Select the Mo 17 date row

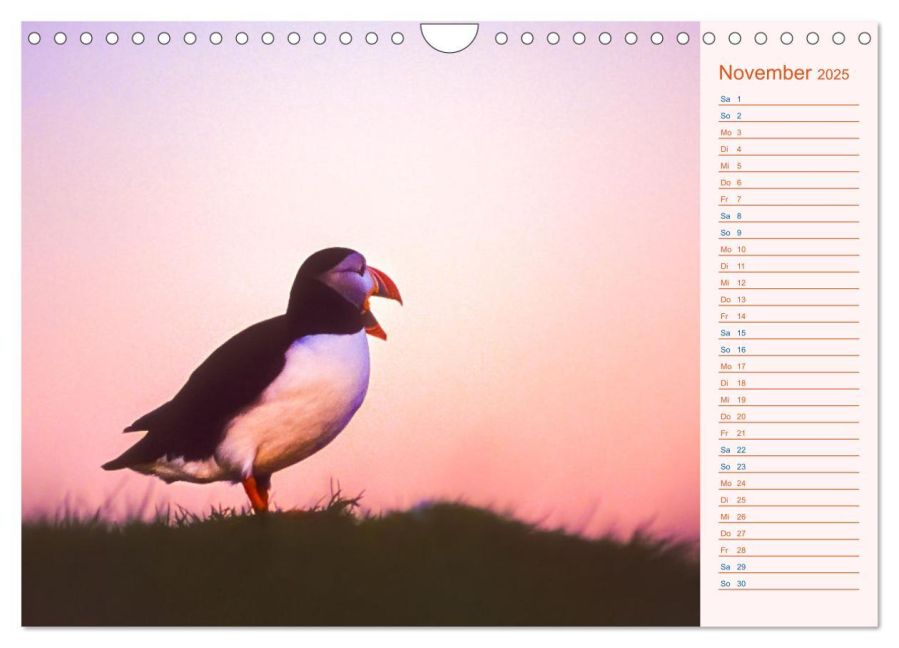pyautogui.click(x=788, y=366)
